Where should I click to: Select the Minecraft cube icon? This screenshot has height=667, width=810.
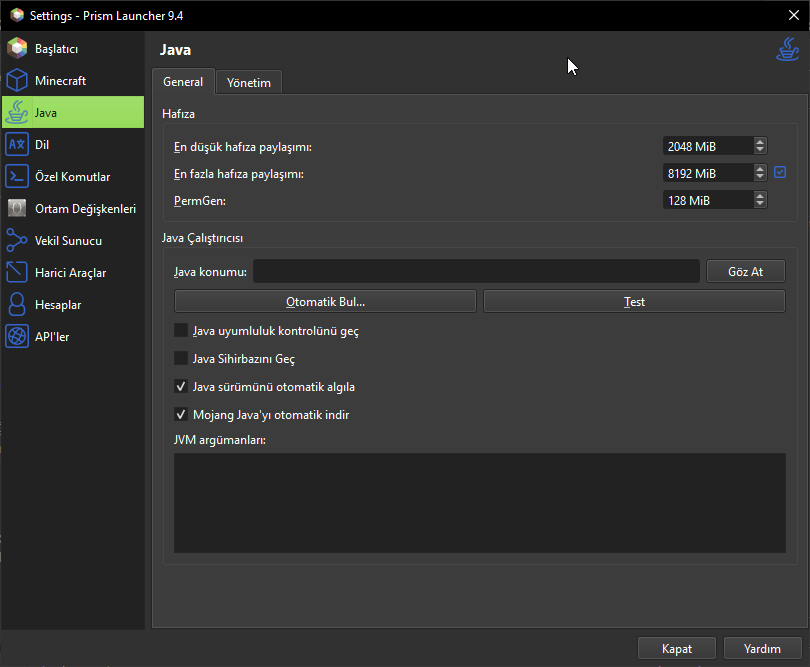tap(17, 81)
